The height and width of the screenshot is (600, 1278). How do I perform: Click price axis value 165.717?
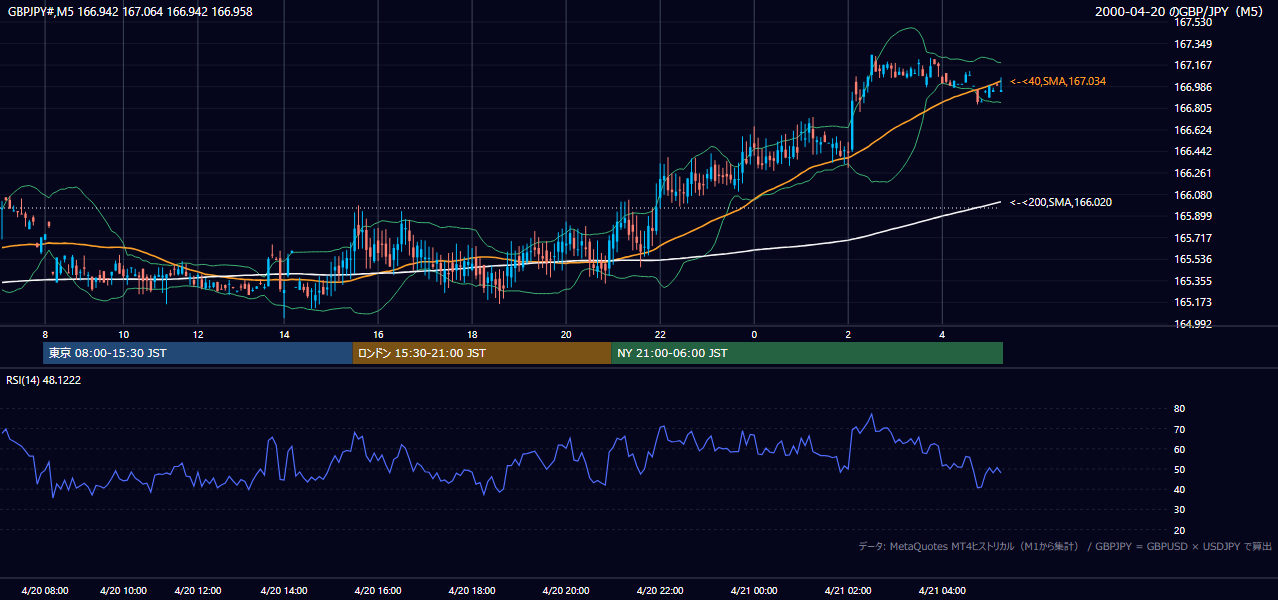(x=1192, y=238)
